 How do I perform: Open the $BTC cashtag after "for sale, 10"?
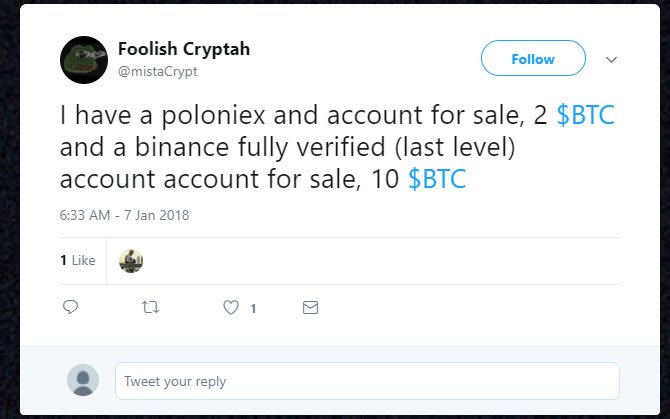(437, 180)
